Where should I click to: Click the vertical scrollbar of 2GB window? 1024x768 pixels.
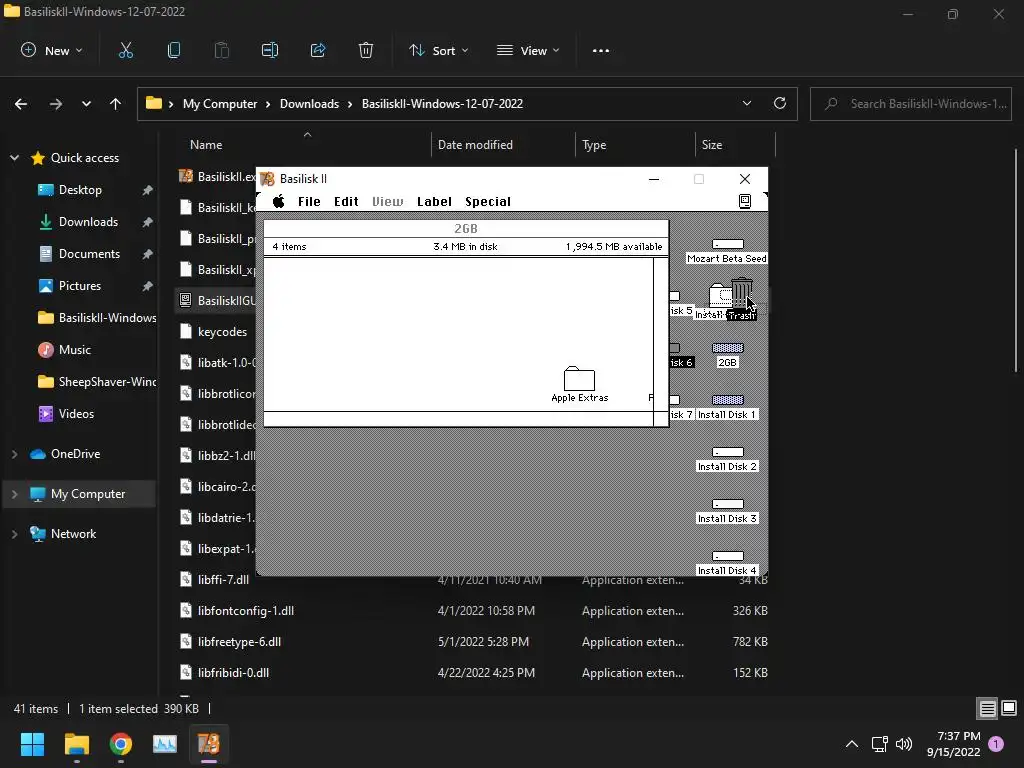click(661, 334)
